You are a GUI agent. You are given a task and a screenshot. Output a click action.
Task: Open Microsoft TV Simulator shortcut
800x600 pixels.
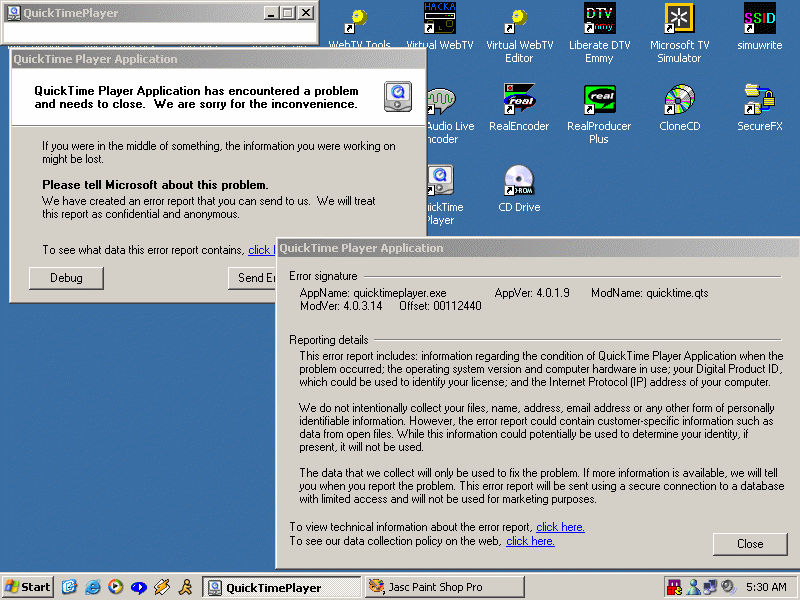(679, 20)
